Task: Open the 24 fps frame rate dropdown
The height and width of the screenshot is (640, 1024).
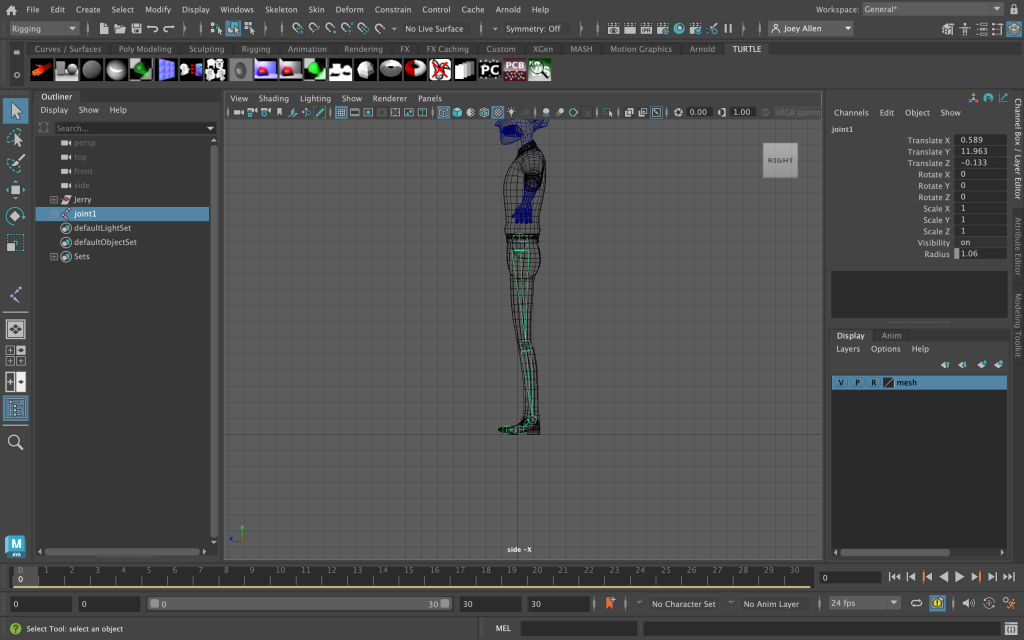Action: (864, 603)
